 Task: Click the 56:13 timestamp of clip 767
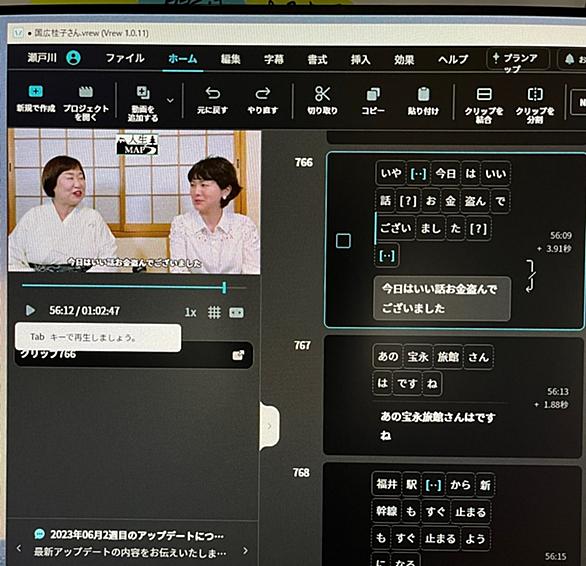click(558, 391)
